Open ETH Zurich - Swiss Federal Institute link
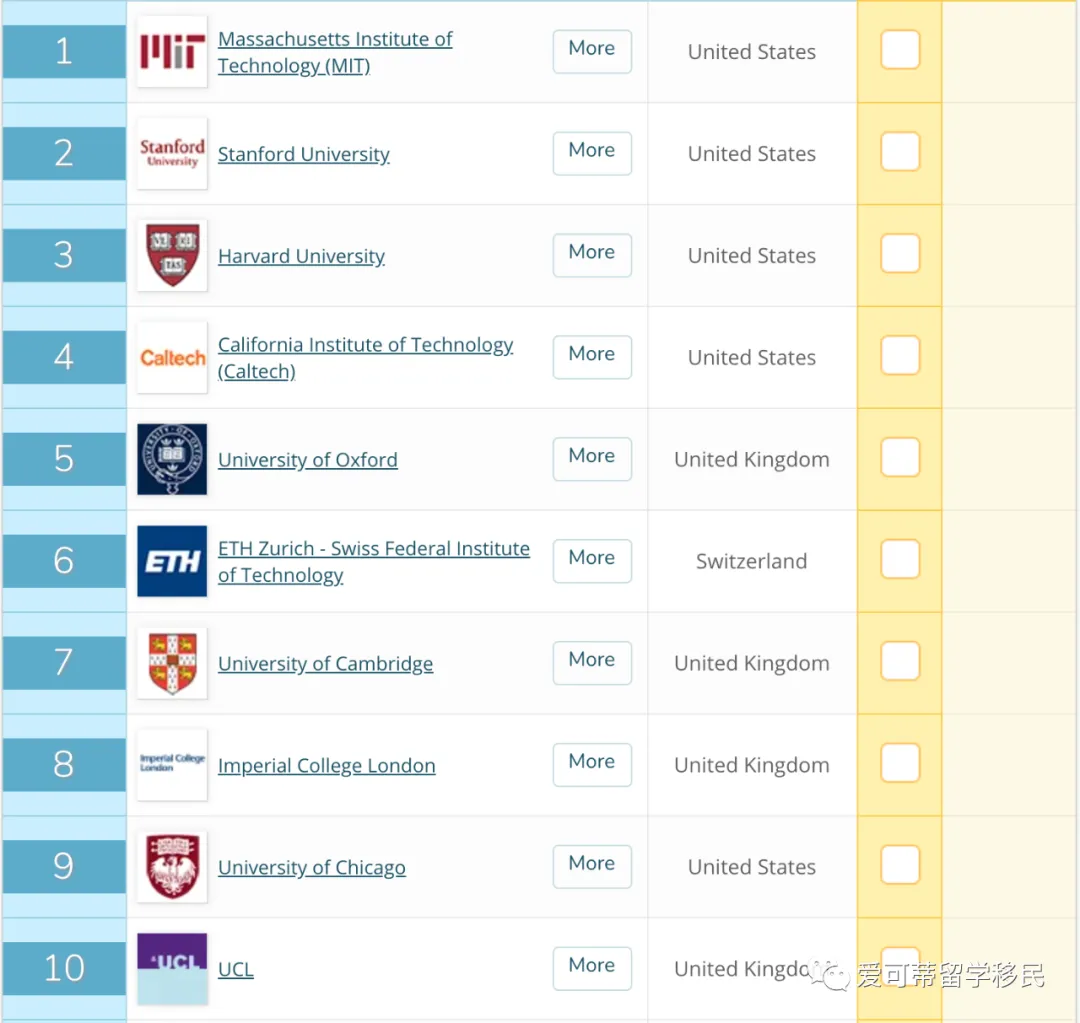This screenshot has height=1023, width=1080. coord(374,561)
